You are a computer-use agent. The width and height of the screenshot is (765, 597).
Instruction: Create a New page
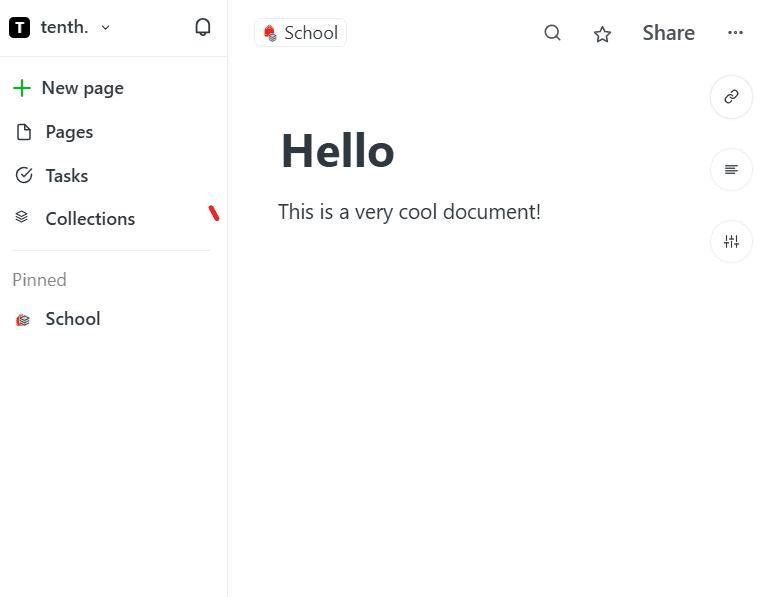point(68,88)
